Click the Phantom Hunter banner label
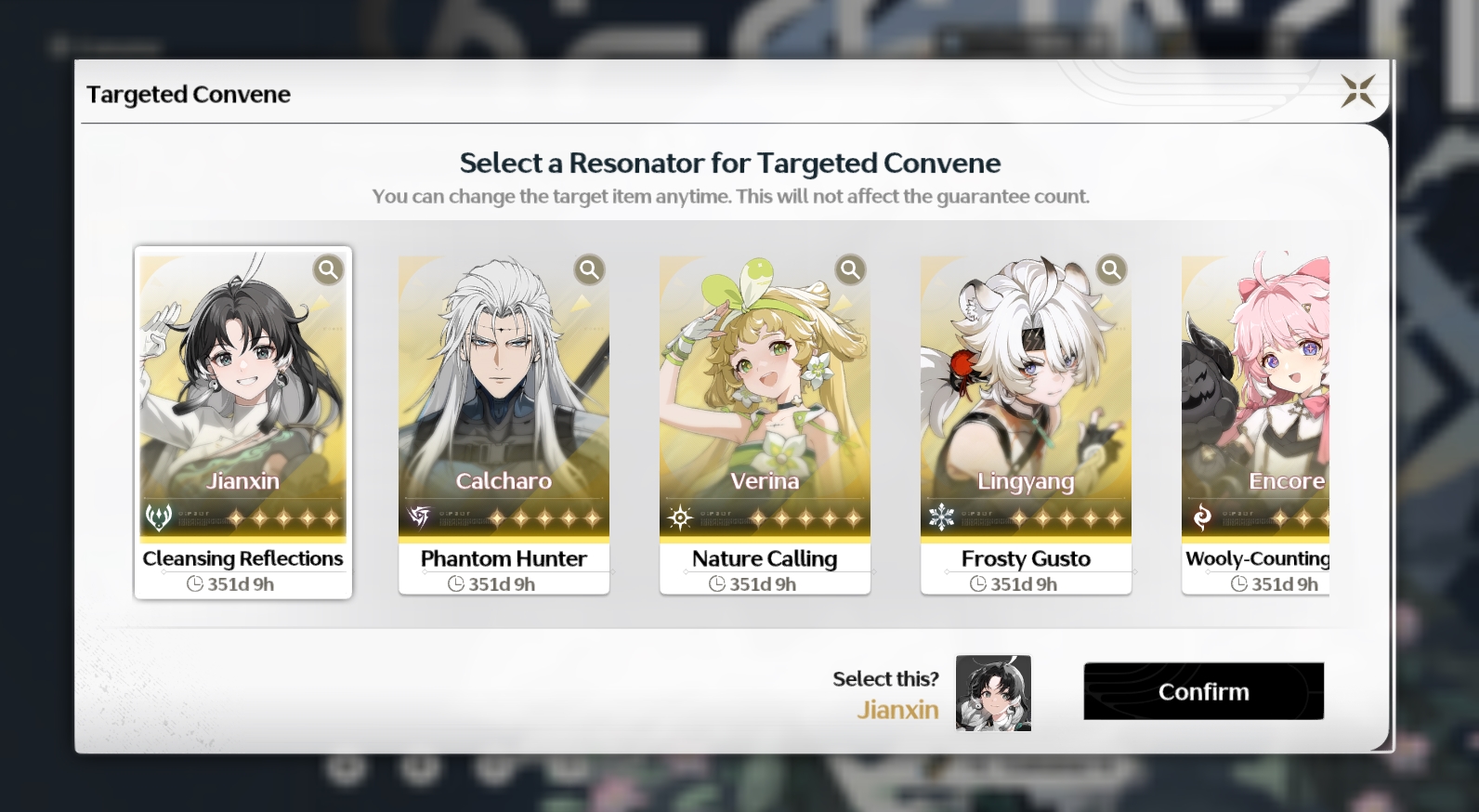The image size is (1479, 812). coord(504,558)
